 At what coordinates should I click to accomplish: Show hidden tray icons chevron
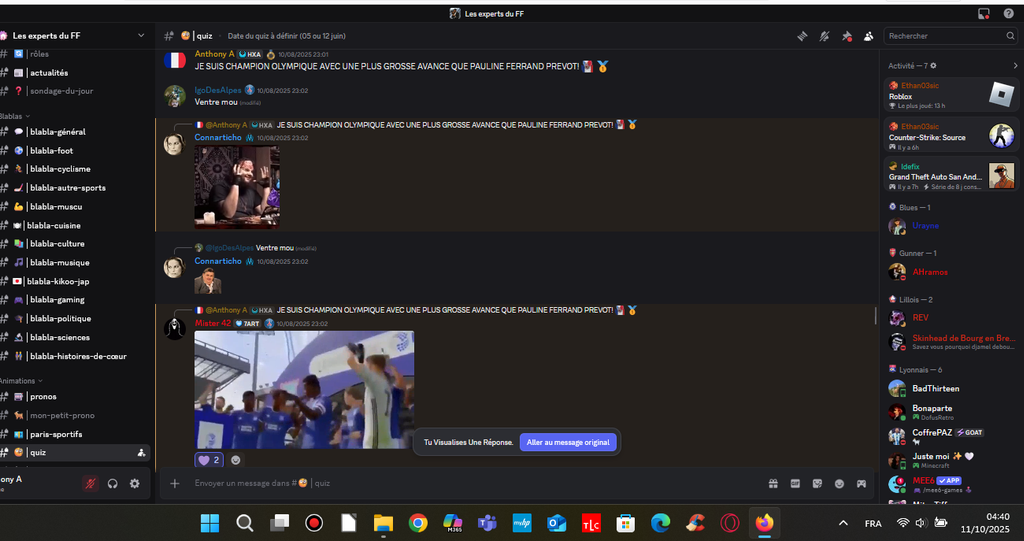(843, 523)
